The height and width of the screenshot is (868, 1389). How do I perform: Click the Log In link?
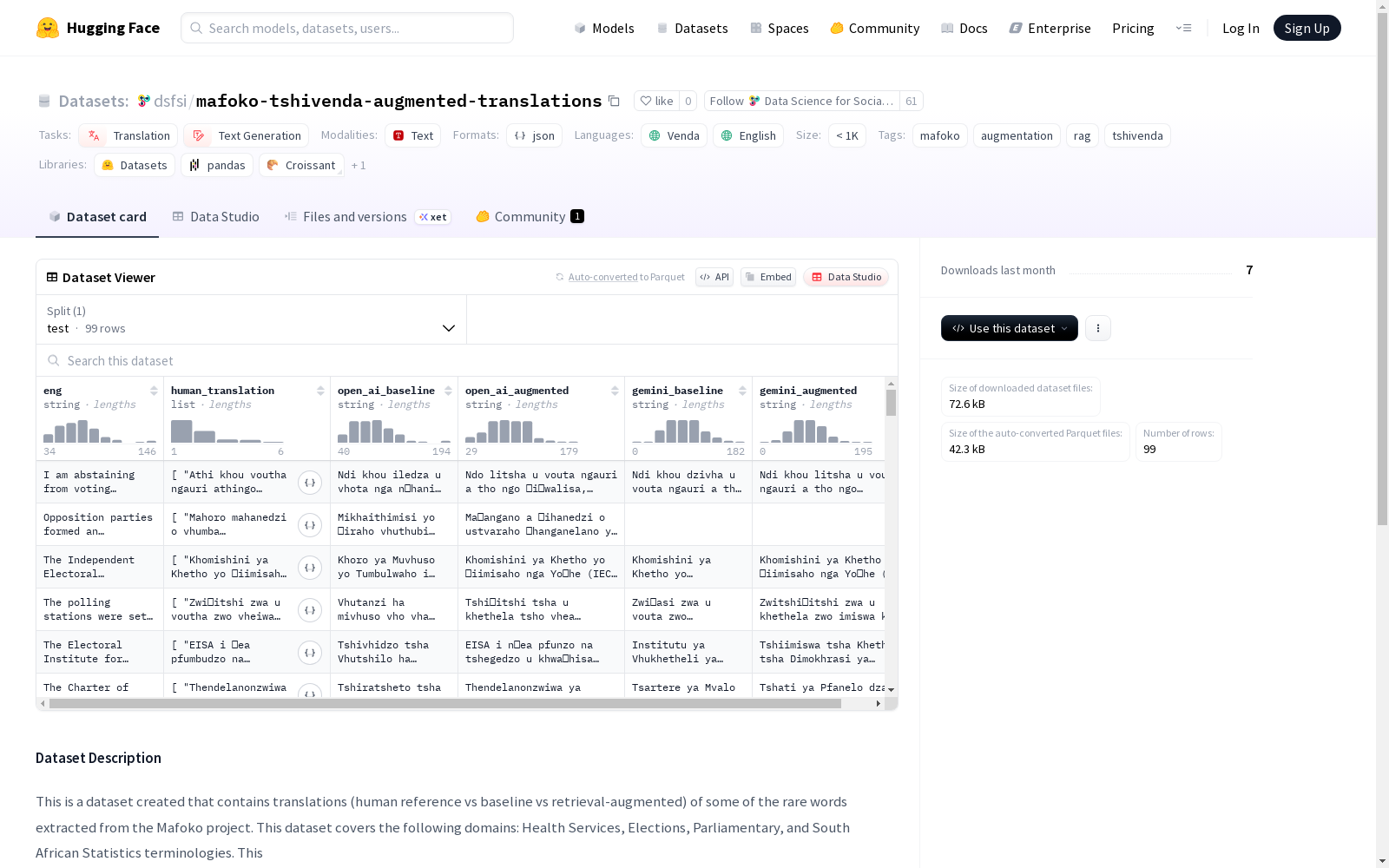[x=1241, y=28]
